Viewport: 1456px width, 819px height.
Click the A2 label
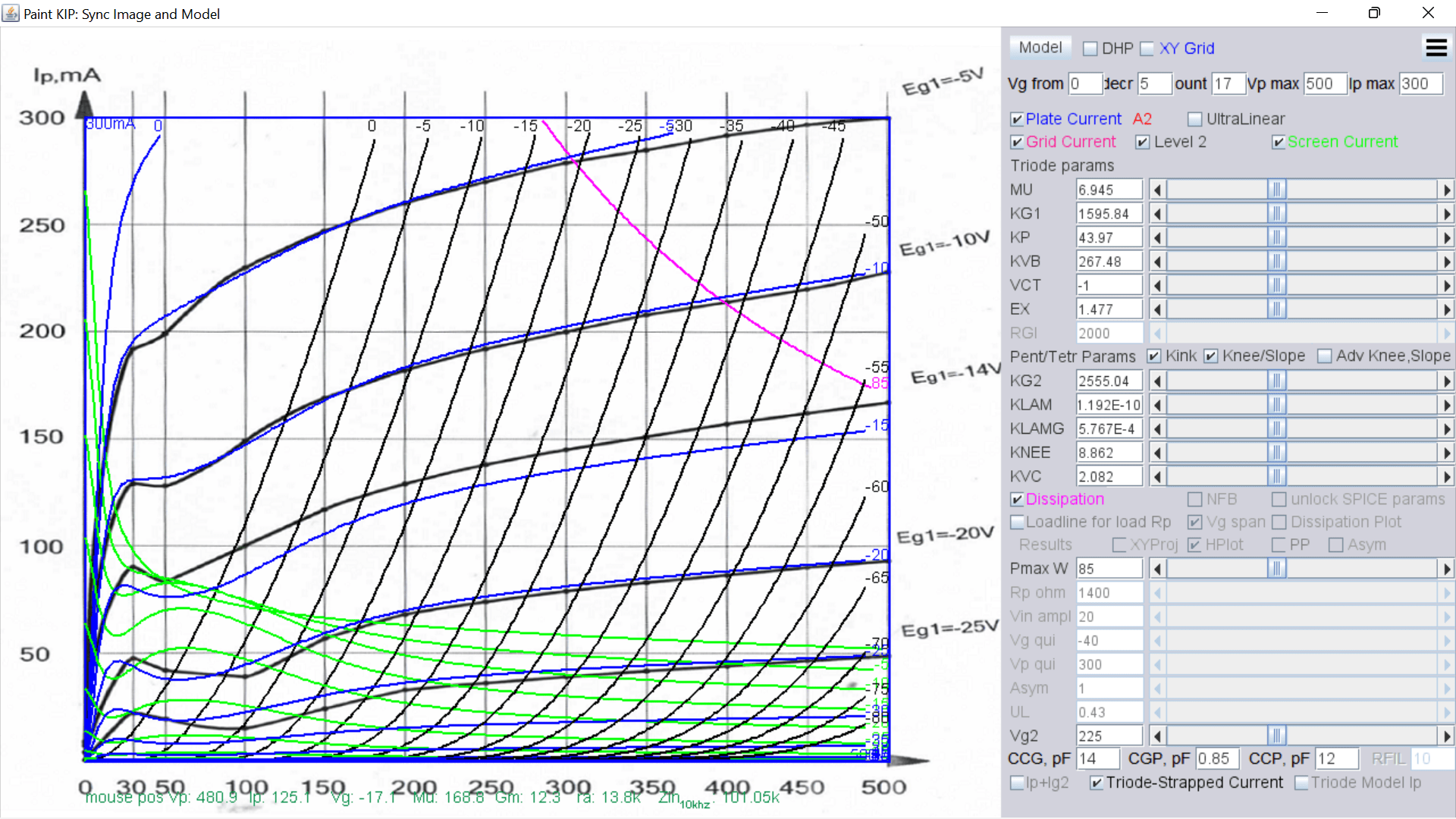coord(1142,119)
